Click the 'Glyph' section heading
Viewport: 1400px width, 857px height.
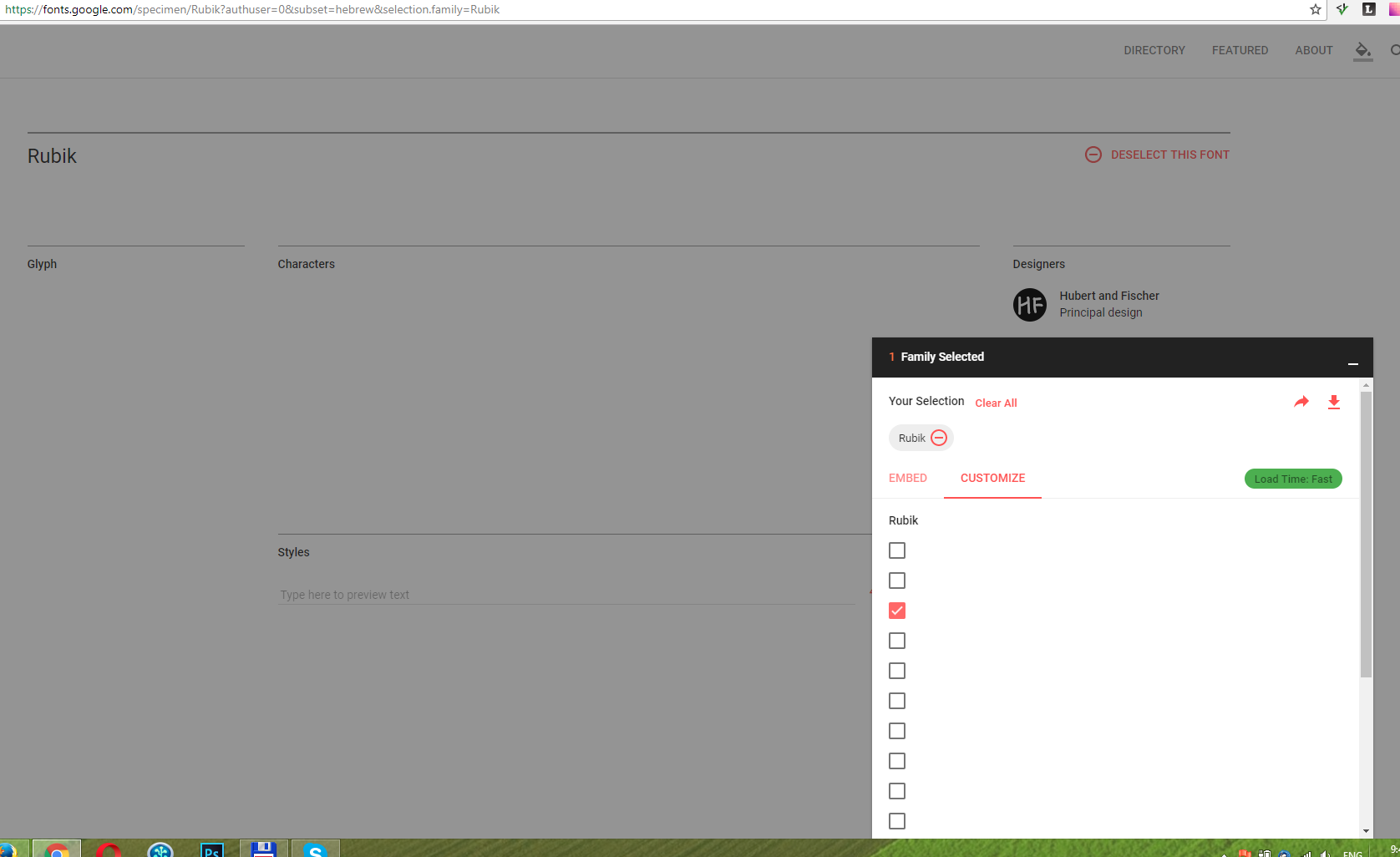coord(42,264)
